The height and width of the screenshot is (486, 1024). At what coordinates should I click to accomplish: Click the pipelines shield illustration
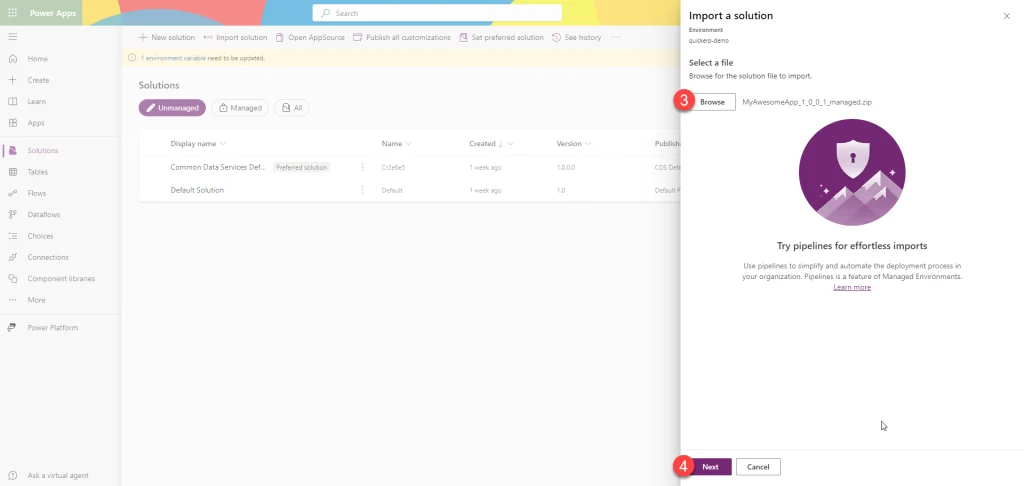pyautogui.click(x=852, y=172)
